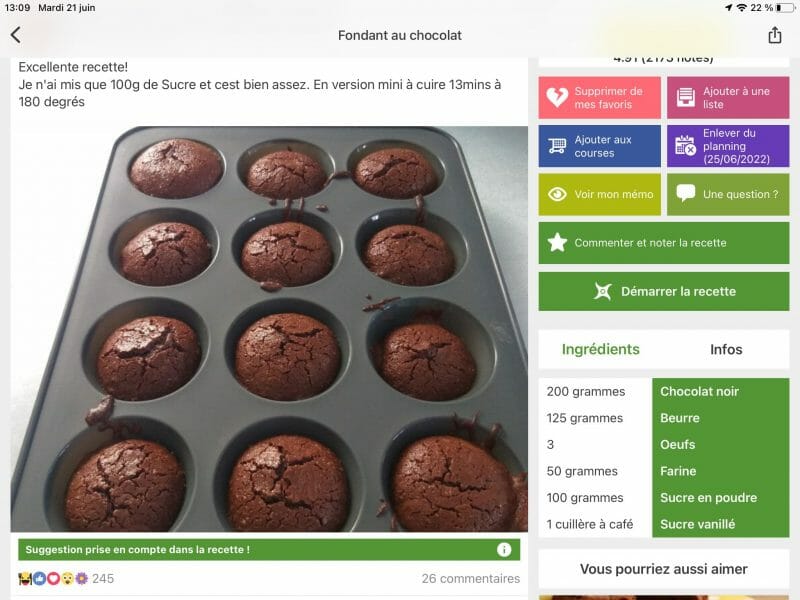Click the speech bubble Une question icon
Screen dimensions: 800x600
[685, 193]
